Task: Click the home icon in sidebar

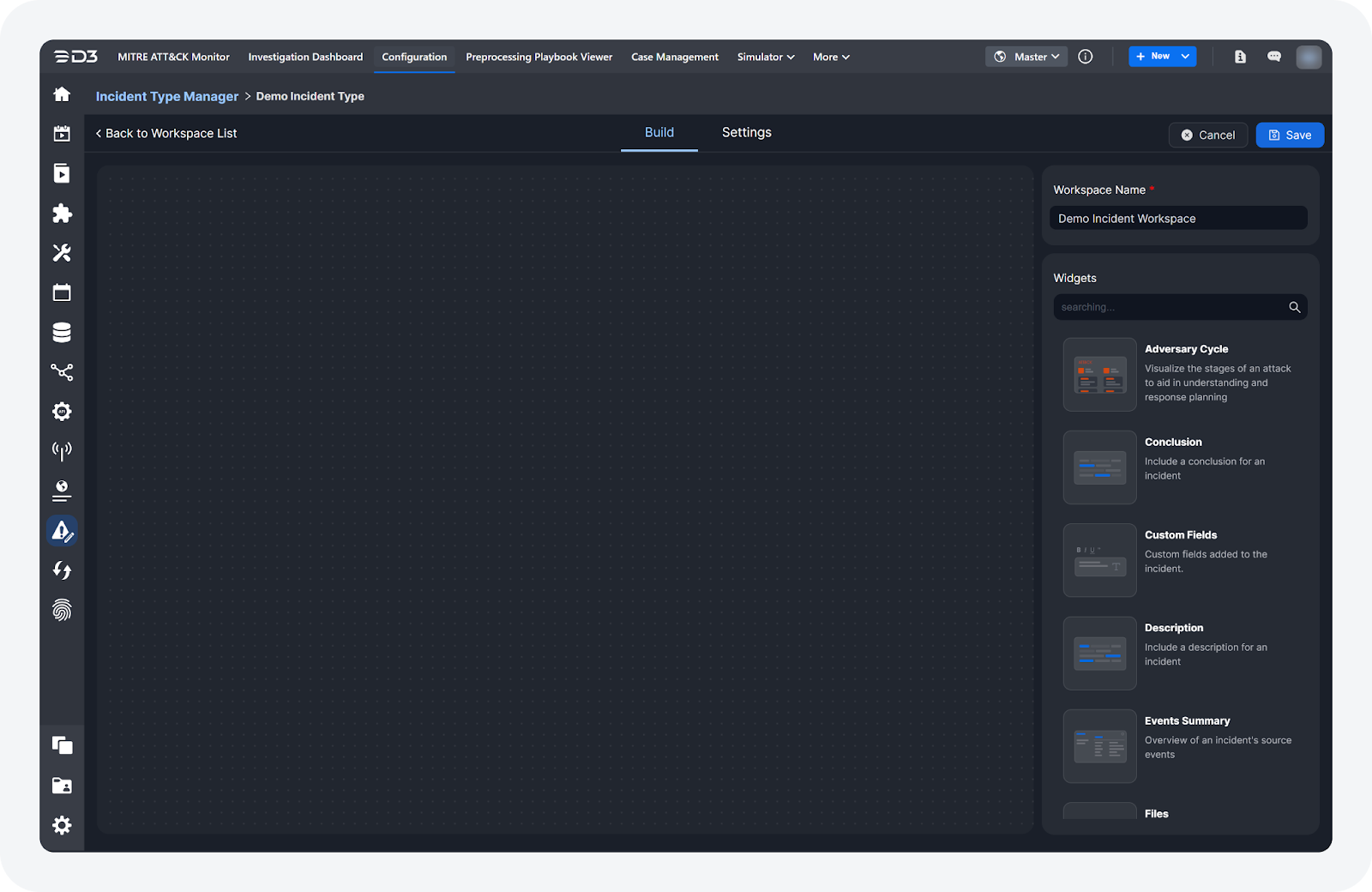Action: (x=62, y=94)
